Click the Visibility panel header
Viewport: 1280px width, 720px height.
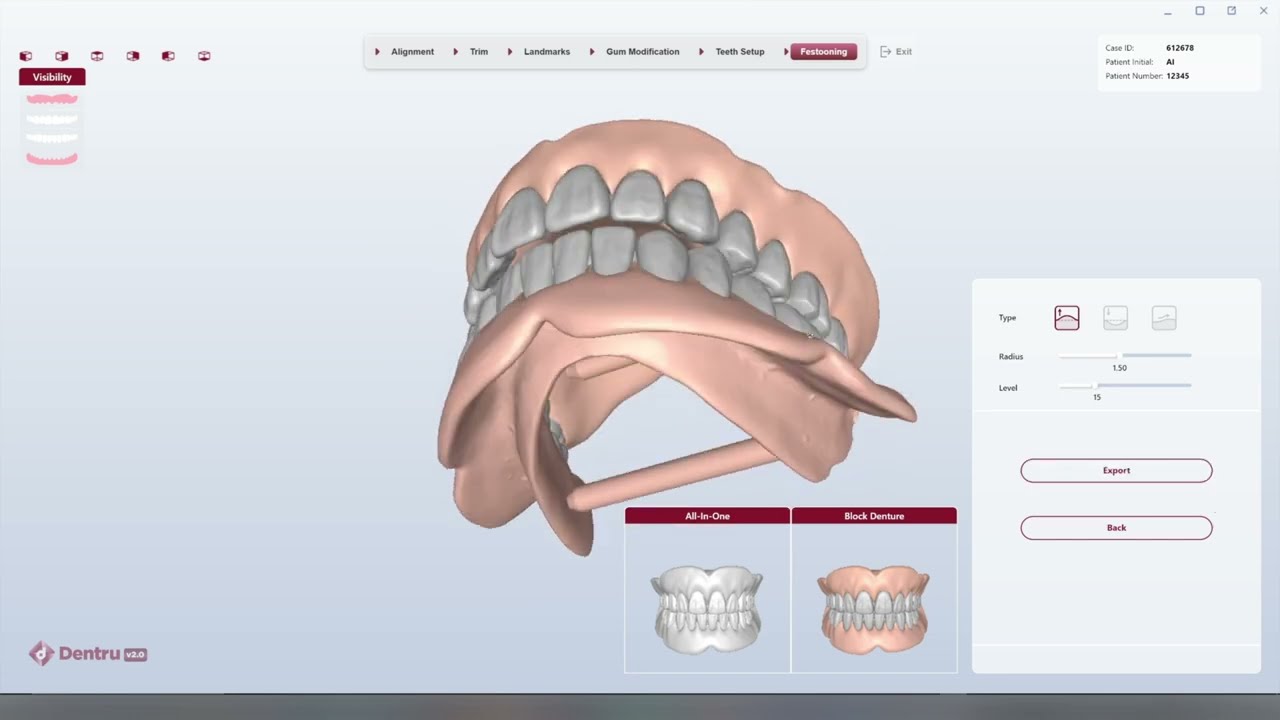[52, 77]
